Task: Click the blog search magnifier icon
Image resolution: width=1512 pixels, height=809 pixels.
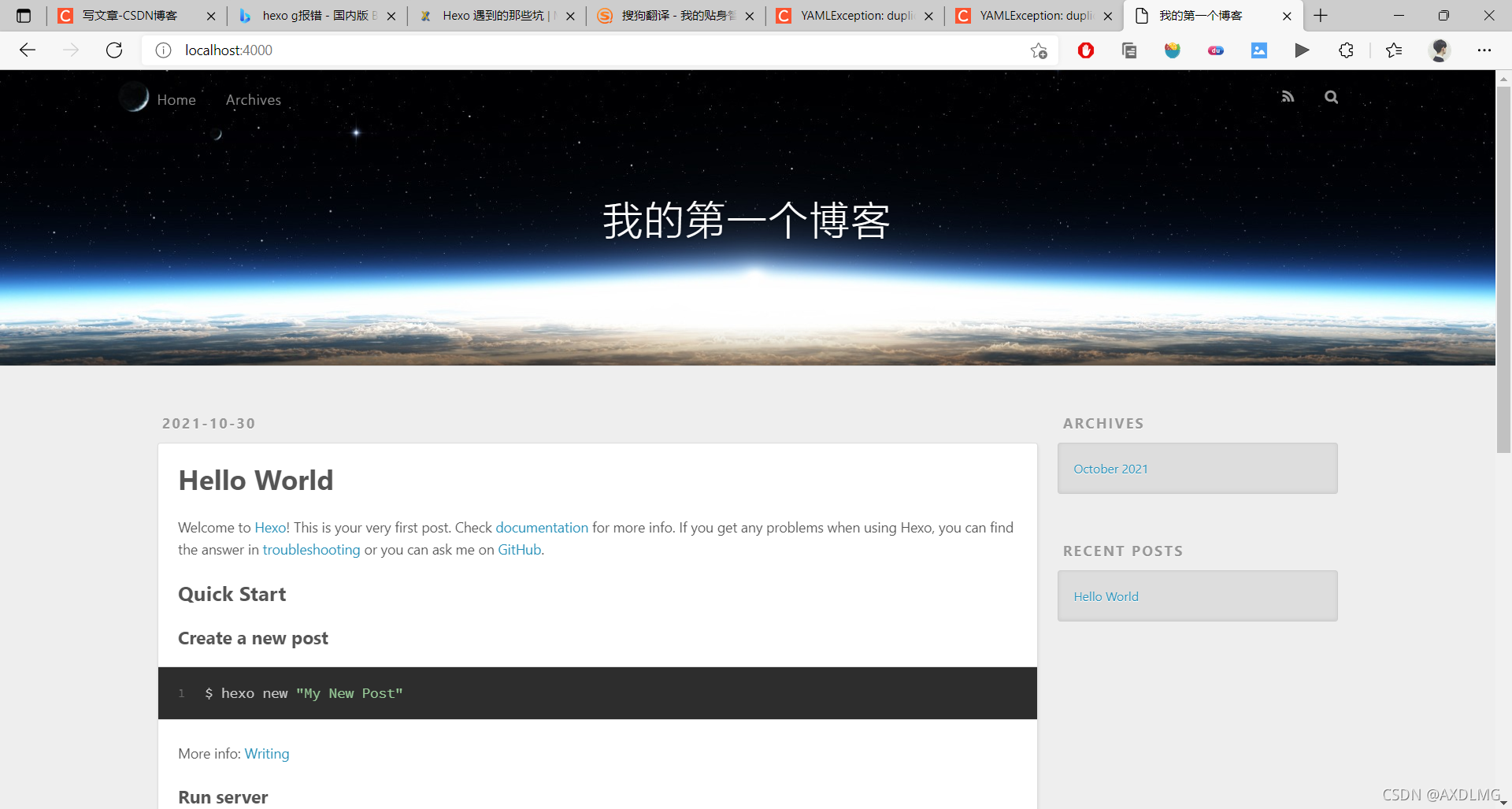Action: (x=1330, y=97)
